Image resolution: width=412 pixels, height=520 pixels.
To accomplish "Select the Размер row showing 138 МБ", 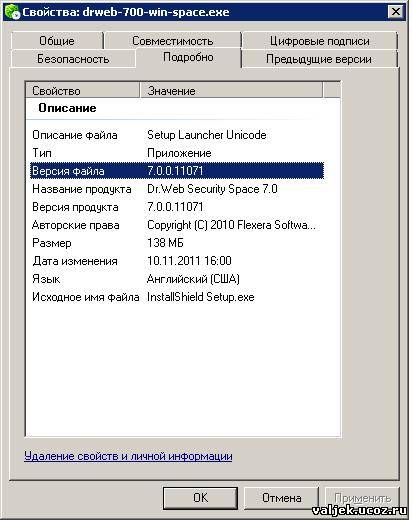I will (177, 243).
